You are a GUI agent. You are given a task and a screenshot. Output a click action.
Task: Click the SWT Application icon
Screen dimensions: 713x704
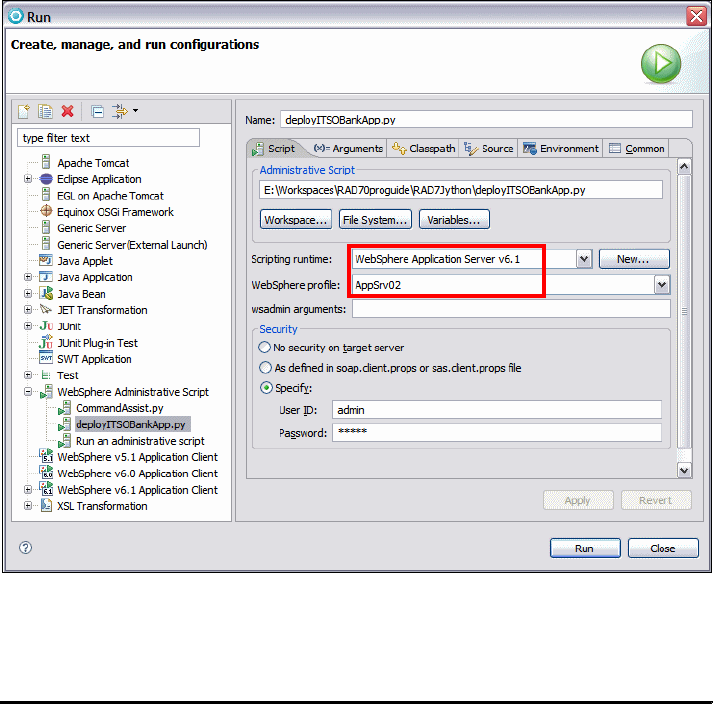[46, 358]
